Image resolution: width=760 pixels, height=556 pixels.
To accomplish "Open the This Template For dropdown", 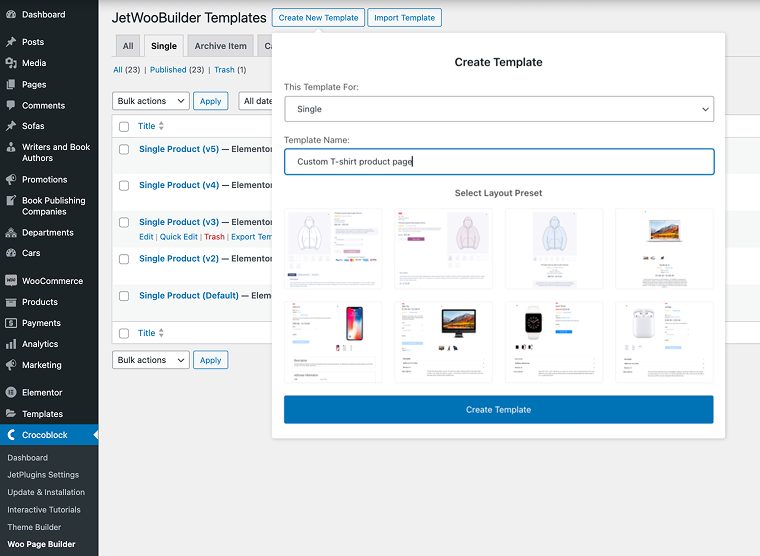I will (499, 109).
